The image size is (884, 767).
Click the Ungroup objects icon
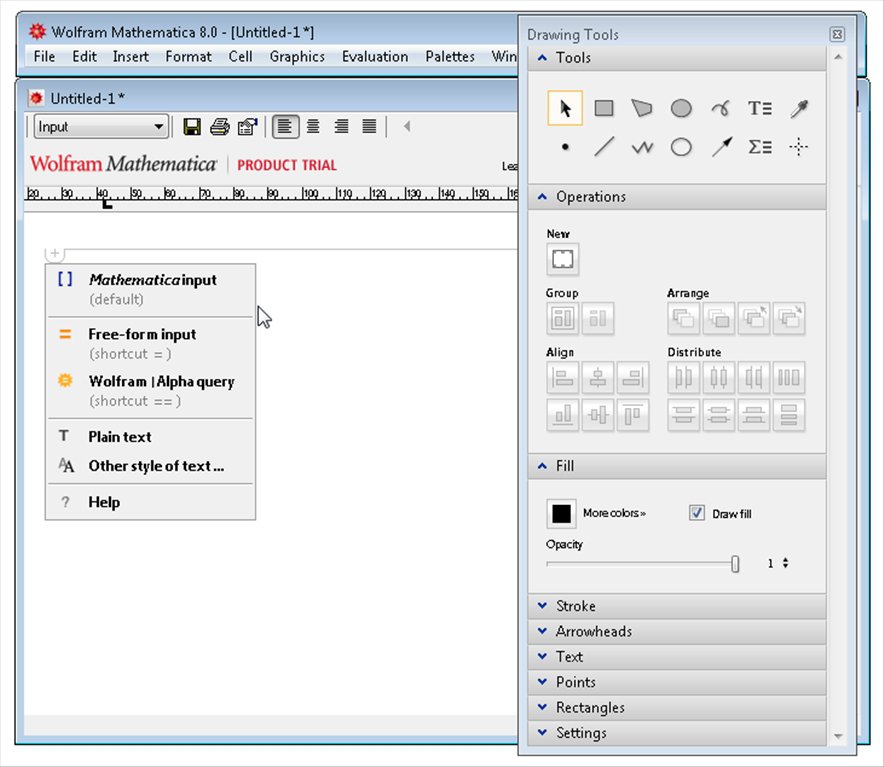point(598,318)
